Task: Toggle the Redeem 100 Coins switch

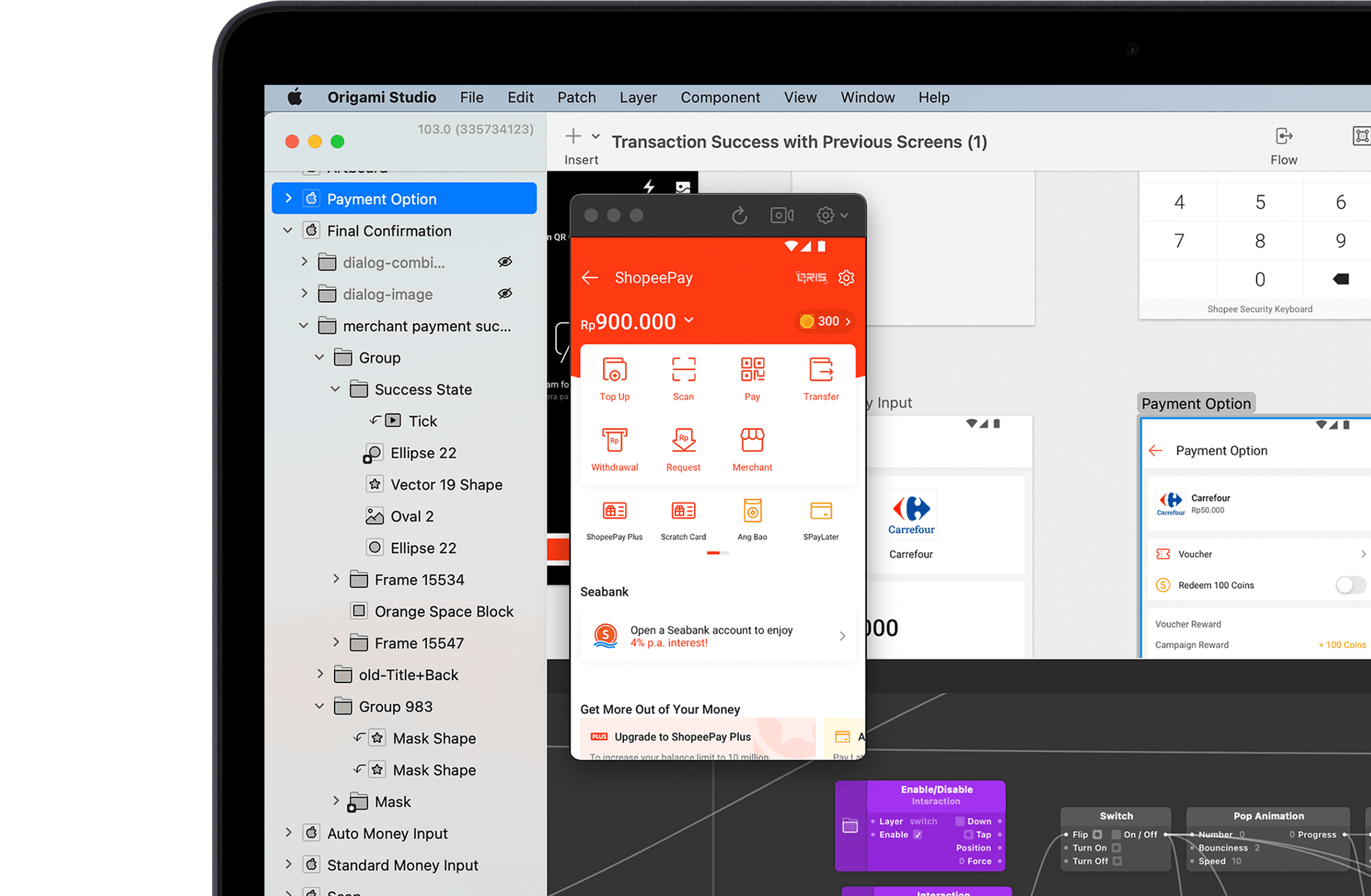Action: click(x=1350, y=585)
